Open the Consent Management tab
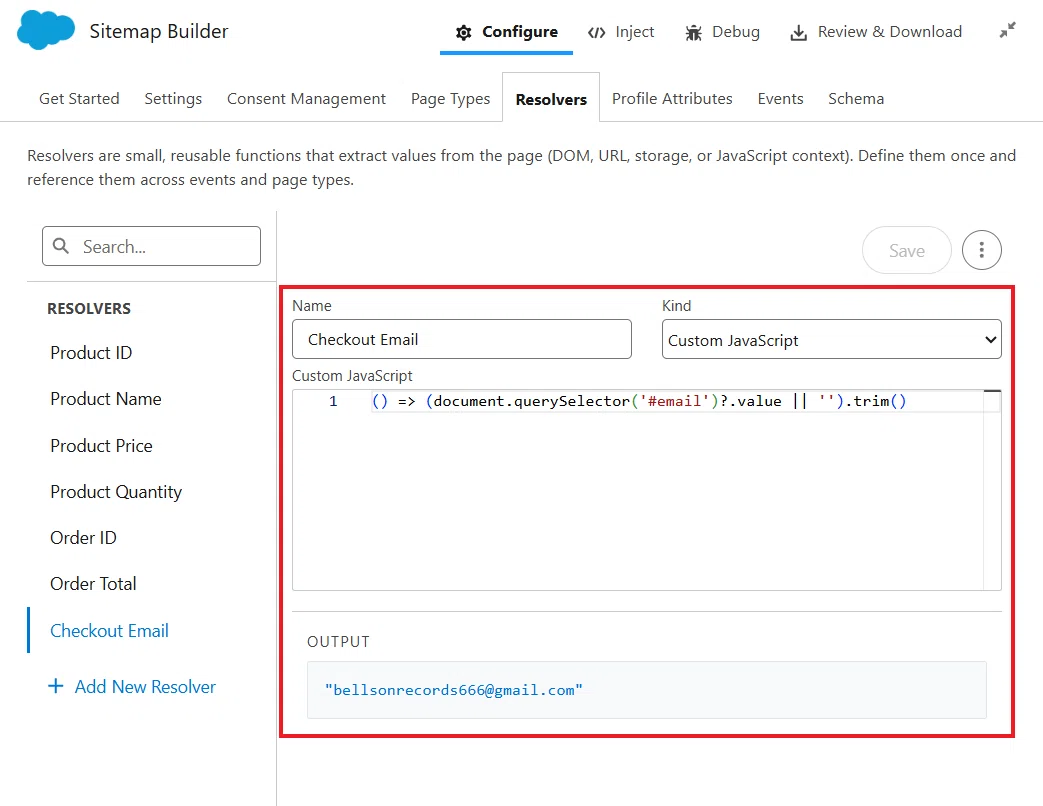The image size is (1043, 806). tap(306, 98)
